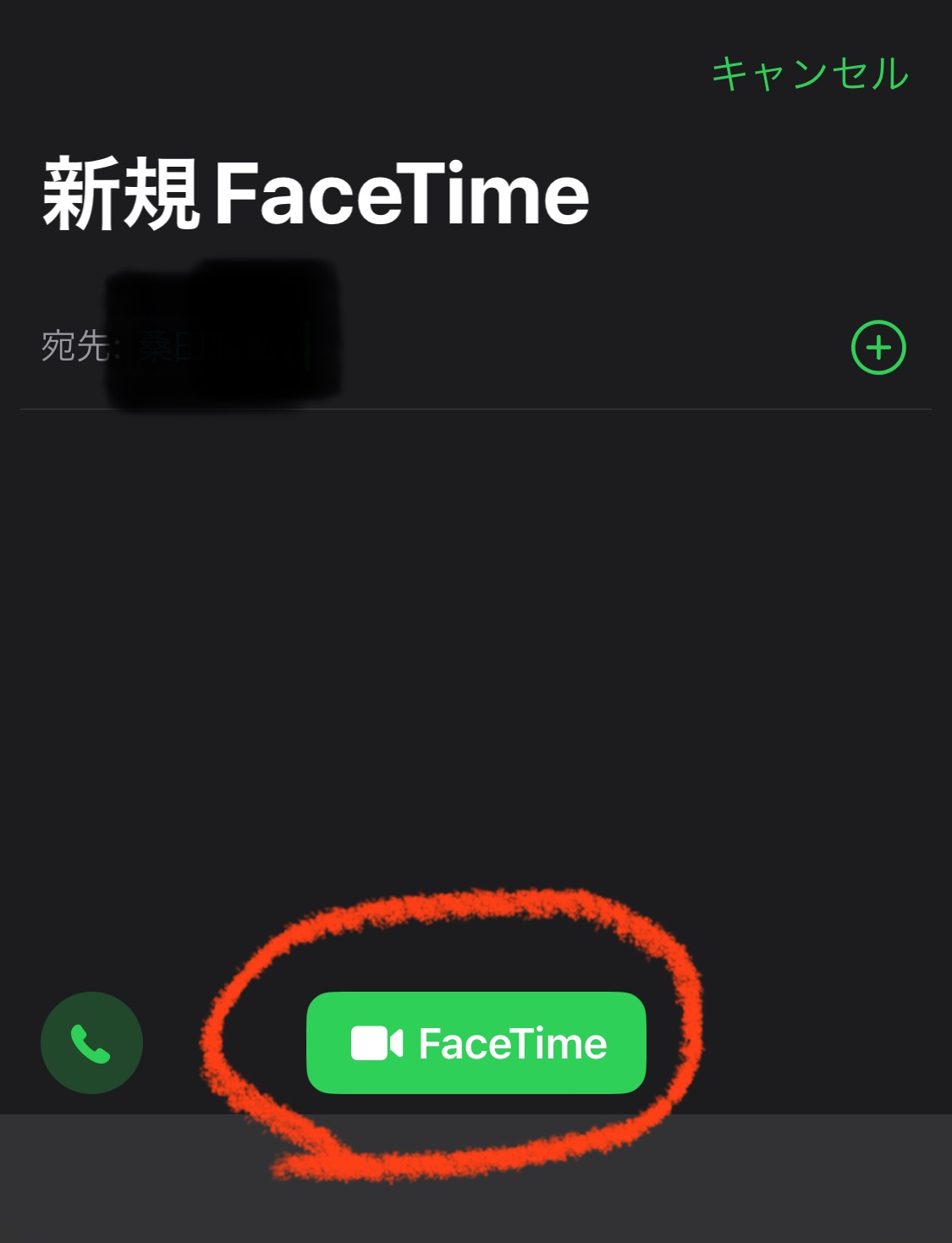Click the circled plus at the recipient row end

(878, 347)
